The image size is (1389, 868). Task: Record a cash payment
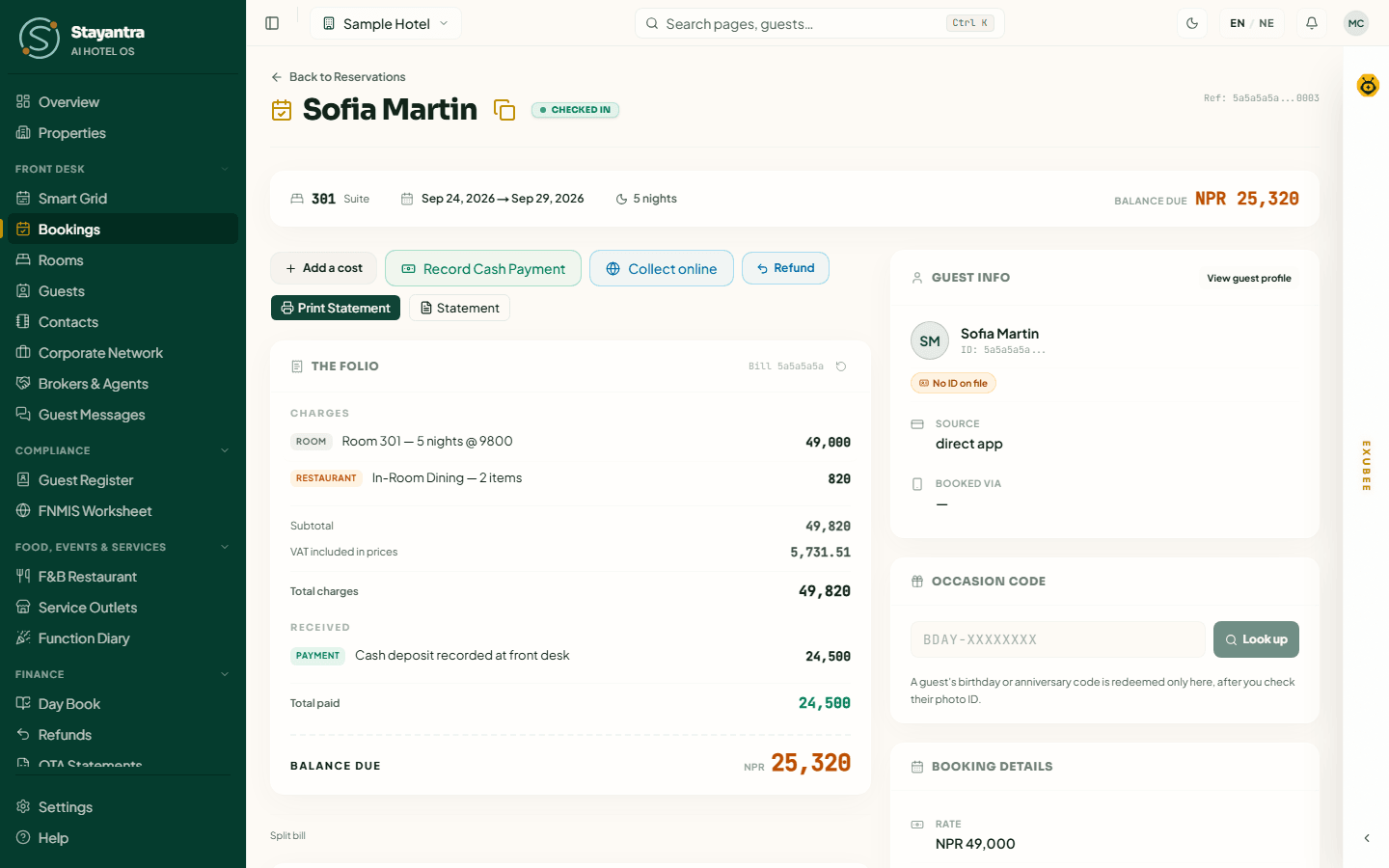[x=483, y=268]
